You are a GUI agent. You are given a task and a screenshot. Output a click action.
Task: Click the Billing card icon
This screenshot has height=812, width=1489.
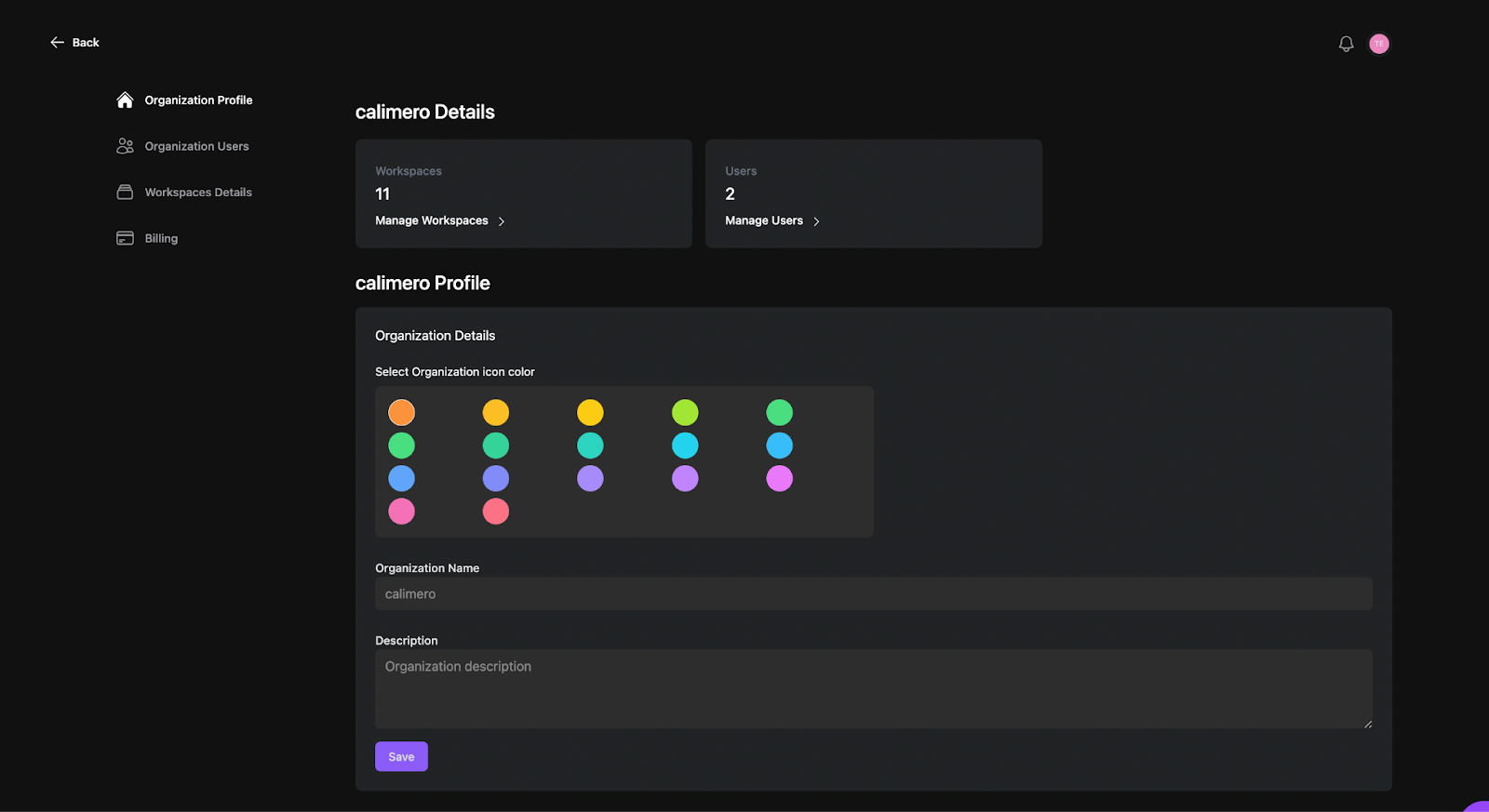pos(125,238)
